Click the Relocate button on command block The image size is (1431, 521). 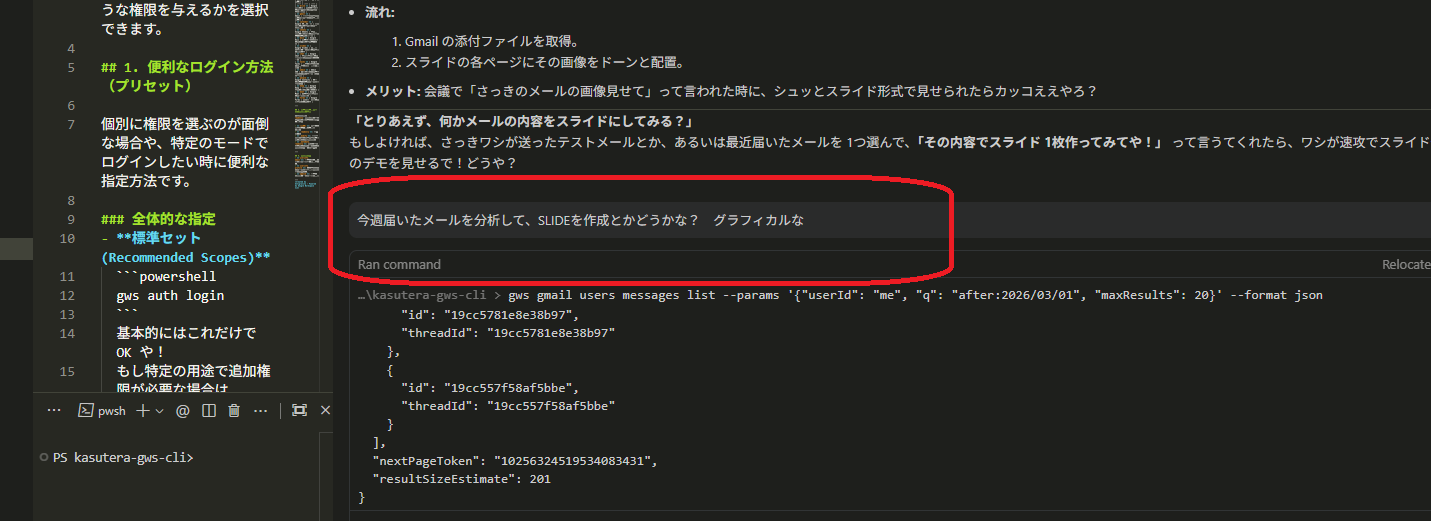[1405, 264]
